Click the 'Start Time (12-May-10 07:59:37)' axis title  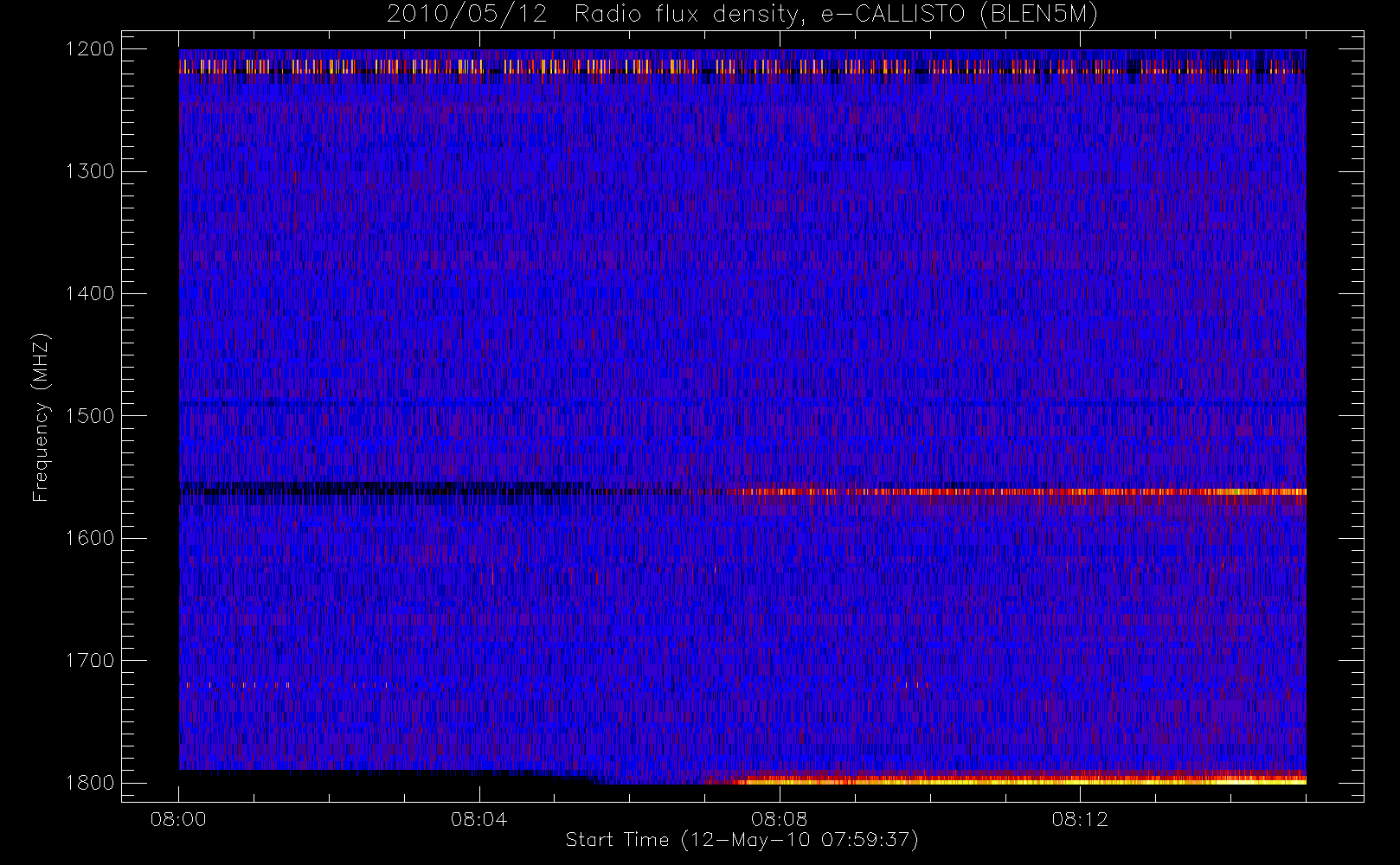(742, 840)
